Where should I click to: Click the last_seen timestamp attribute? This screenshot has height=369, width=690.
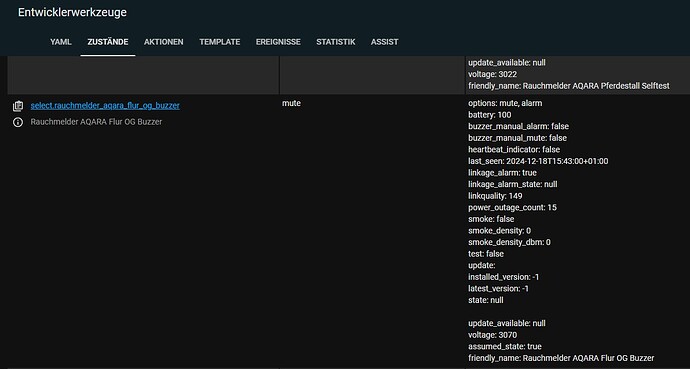(538, 161)
